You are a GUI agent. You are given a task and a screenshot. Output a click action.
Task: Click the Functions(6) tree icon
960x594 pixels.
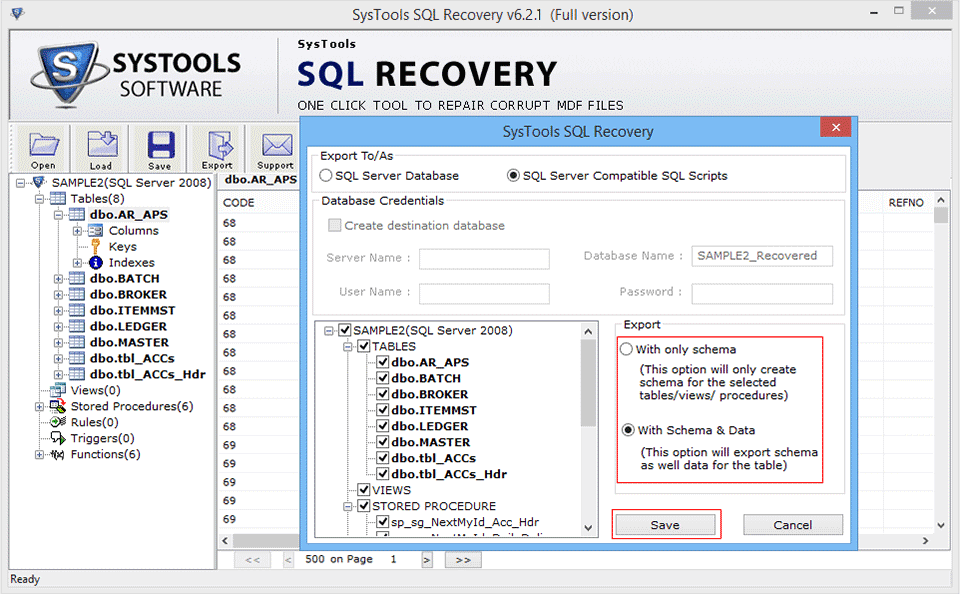(58, 455)
